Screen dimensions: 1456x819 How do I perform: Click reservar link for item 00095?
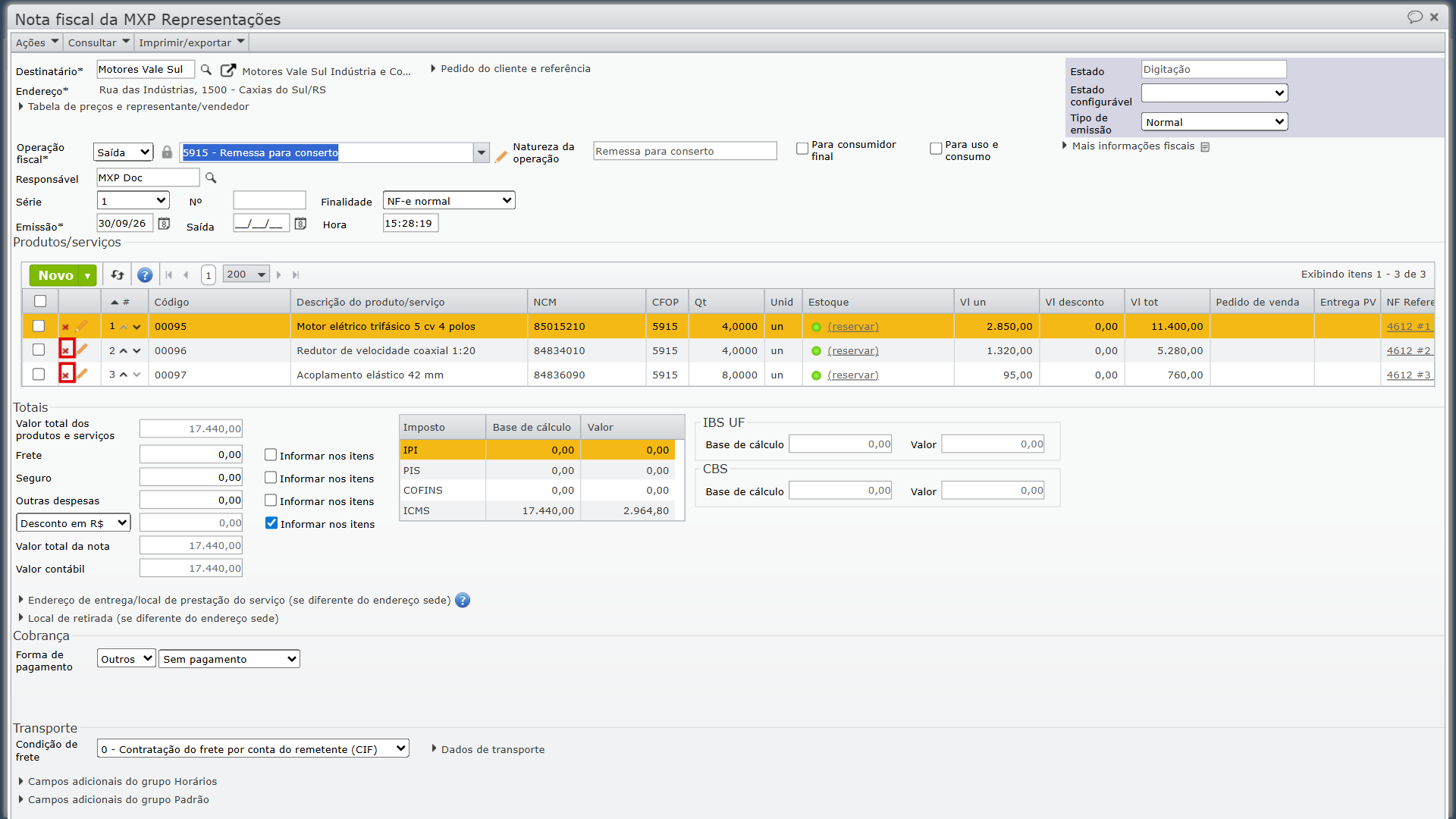[853, 327]
